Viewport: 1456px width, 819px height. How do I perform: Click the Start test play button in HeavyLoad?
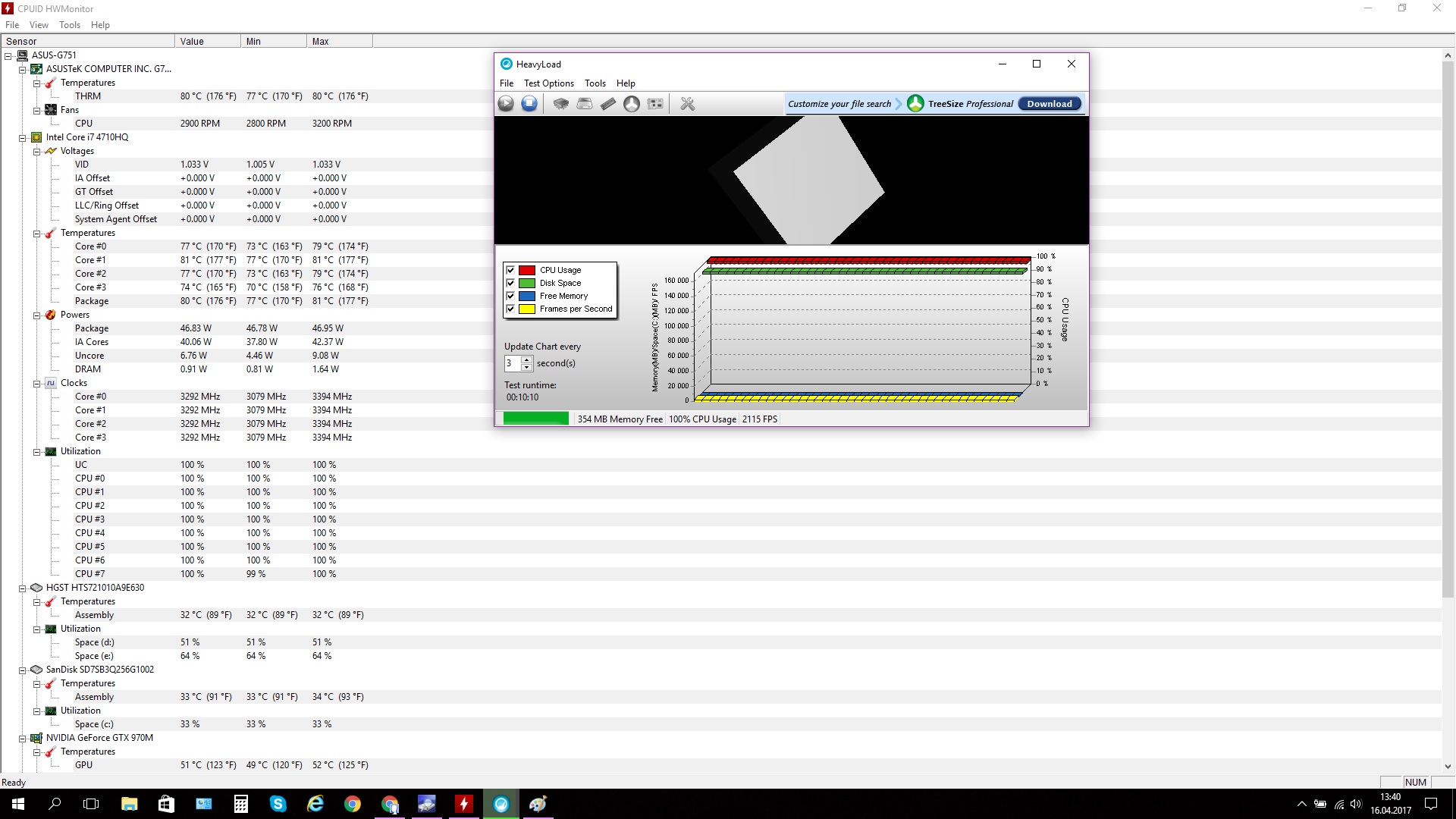pyautogui.click(x=506, y=104)
